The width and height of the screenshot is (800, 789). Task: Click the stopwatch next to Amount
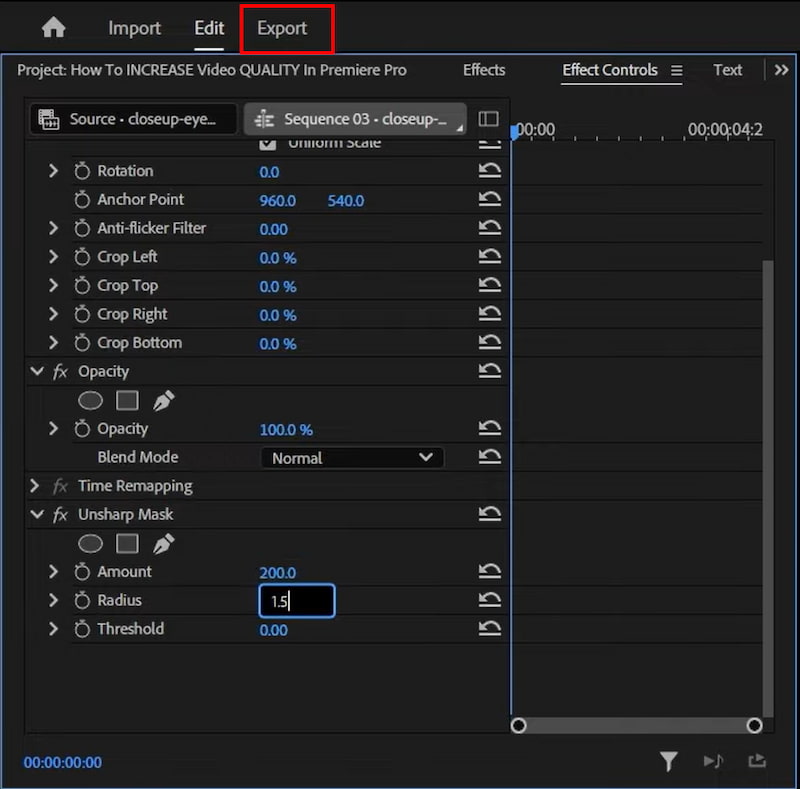[83, 572]
